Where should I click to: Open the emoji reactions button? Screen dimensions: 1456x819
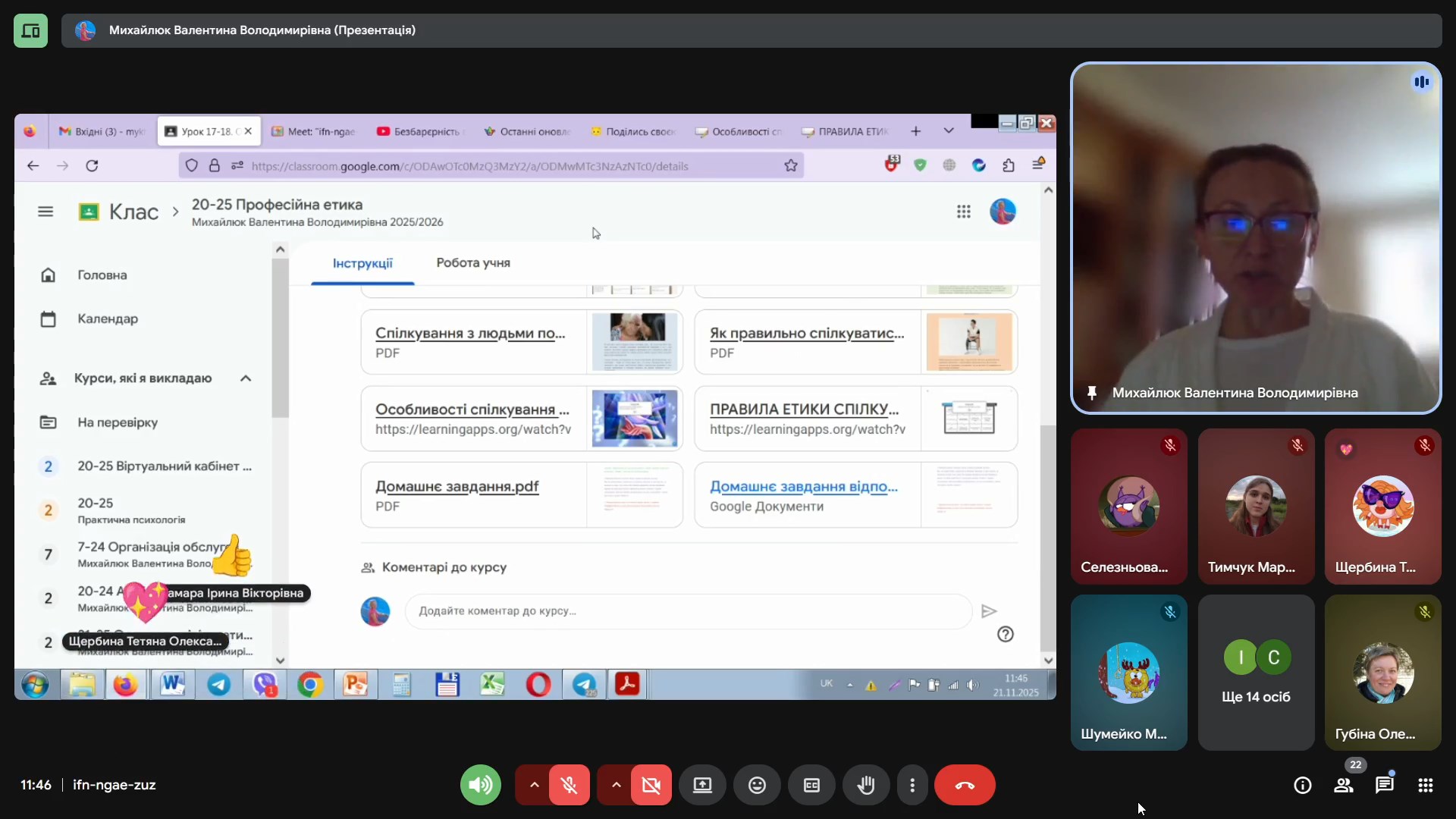tap(757, 785)
